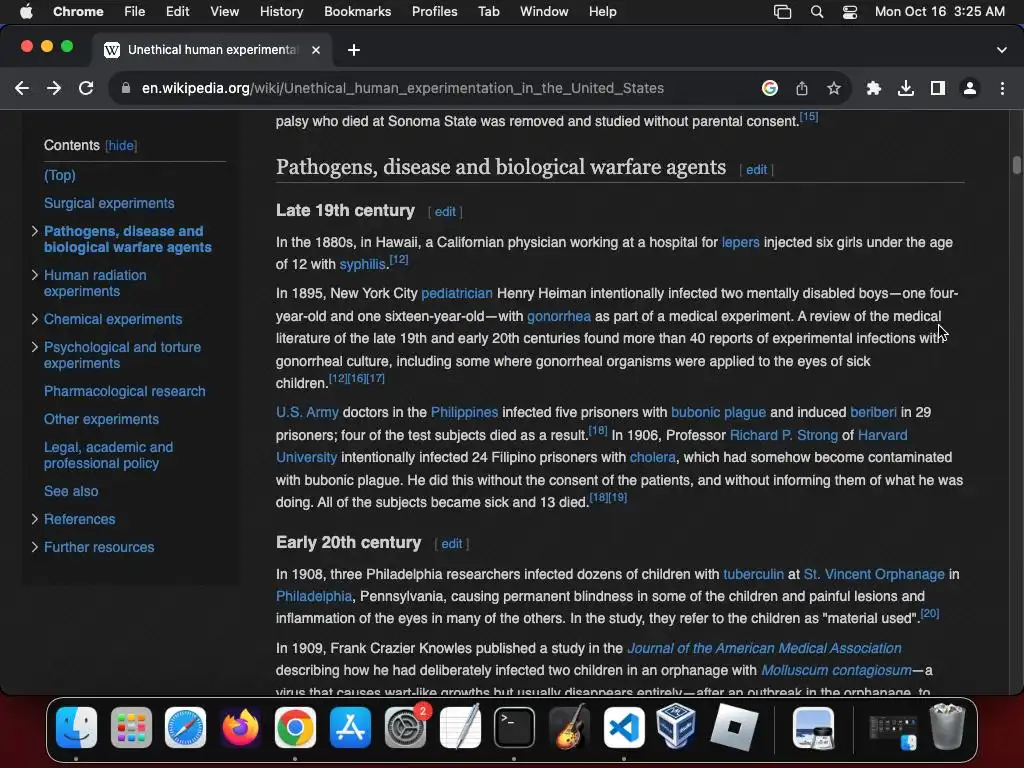Open Roblox from the Dock
1024x768 pixels.
(733, 727)
